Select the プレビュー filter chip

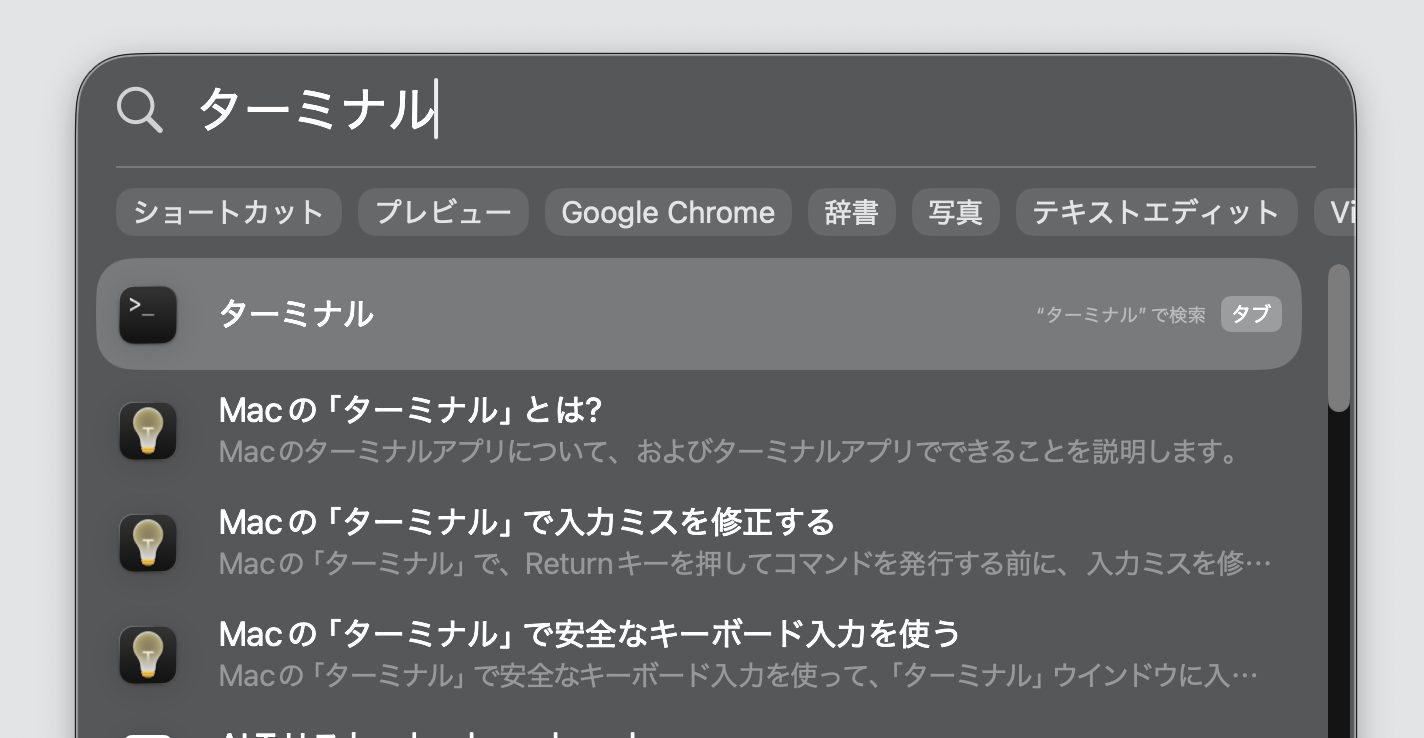443,212
